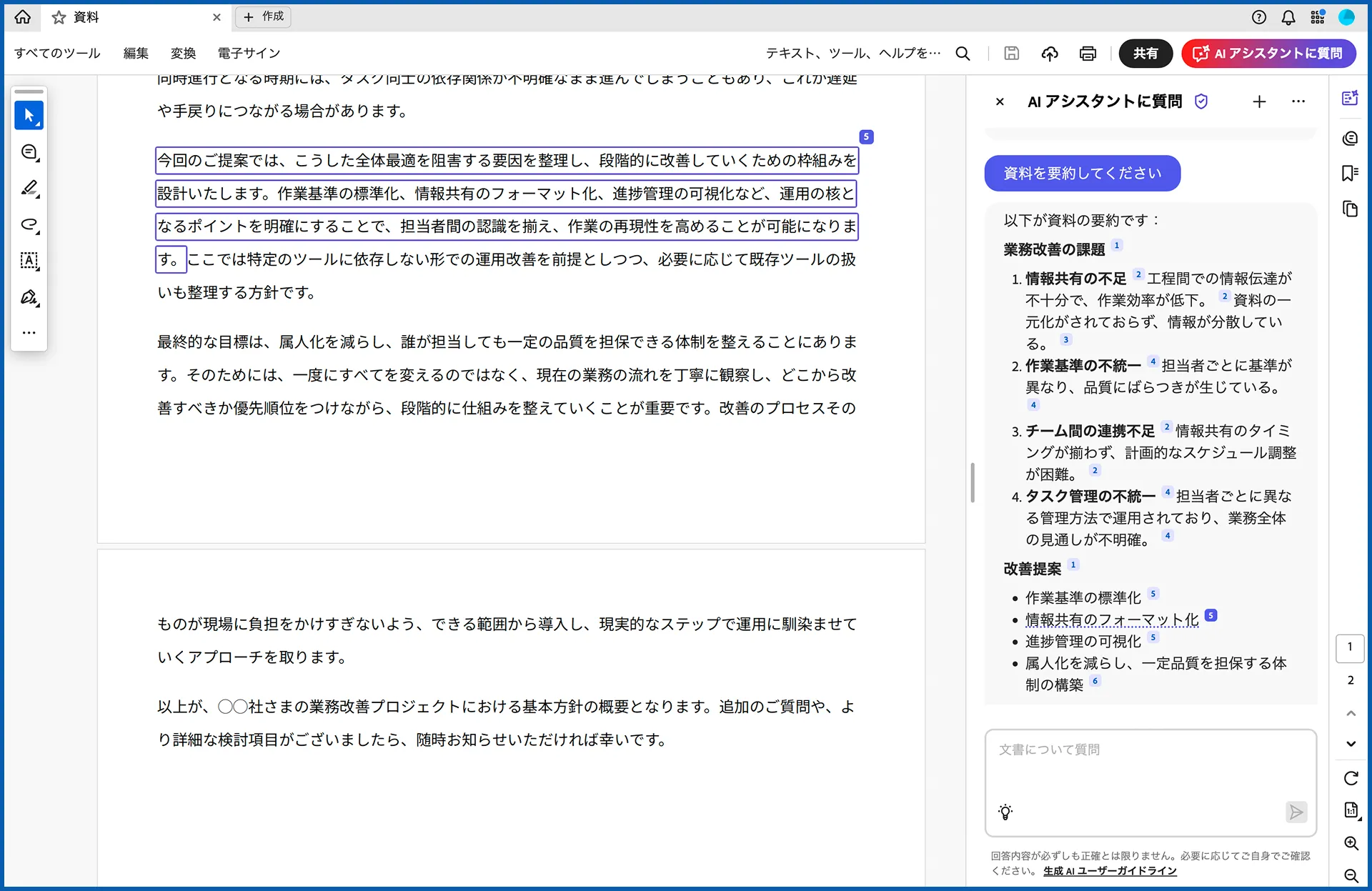
Task: Click the rotate page icon
Action: tap(1351, 778)
